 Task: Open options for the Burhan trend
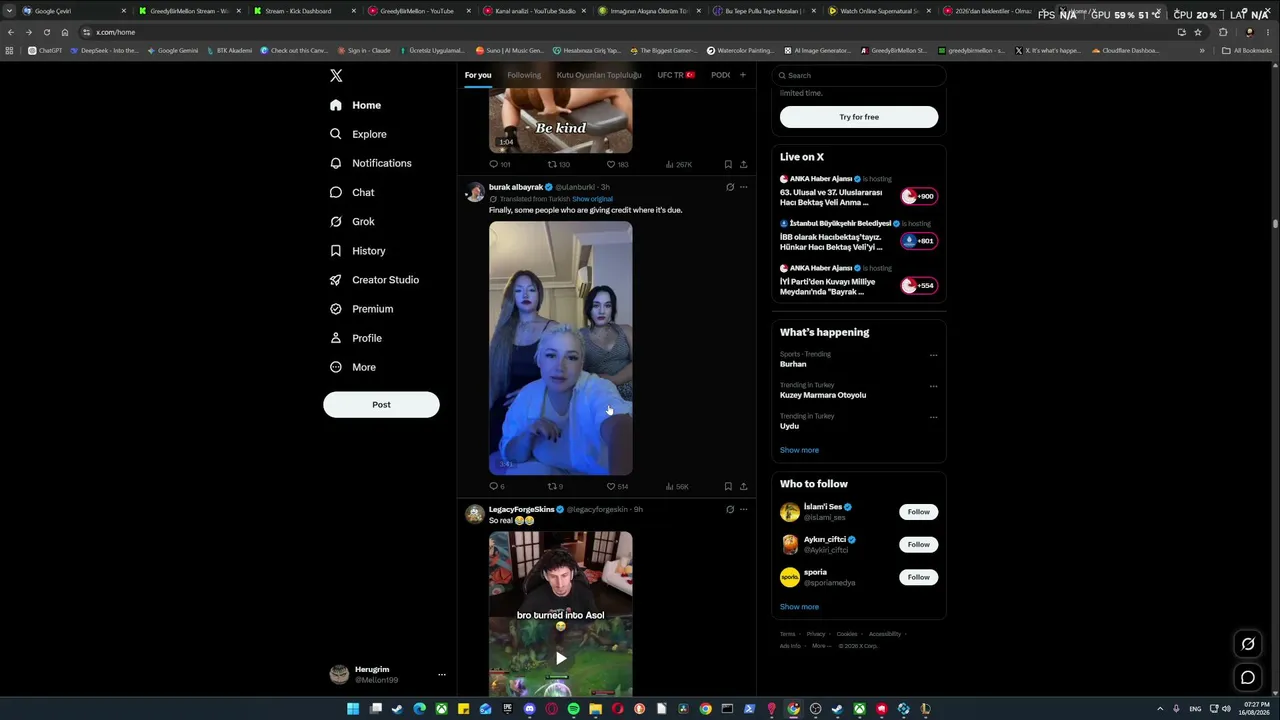coord(933,355)
